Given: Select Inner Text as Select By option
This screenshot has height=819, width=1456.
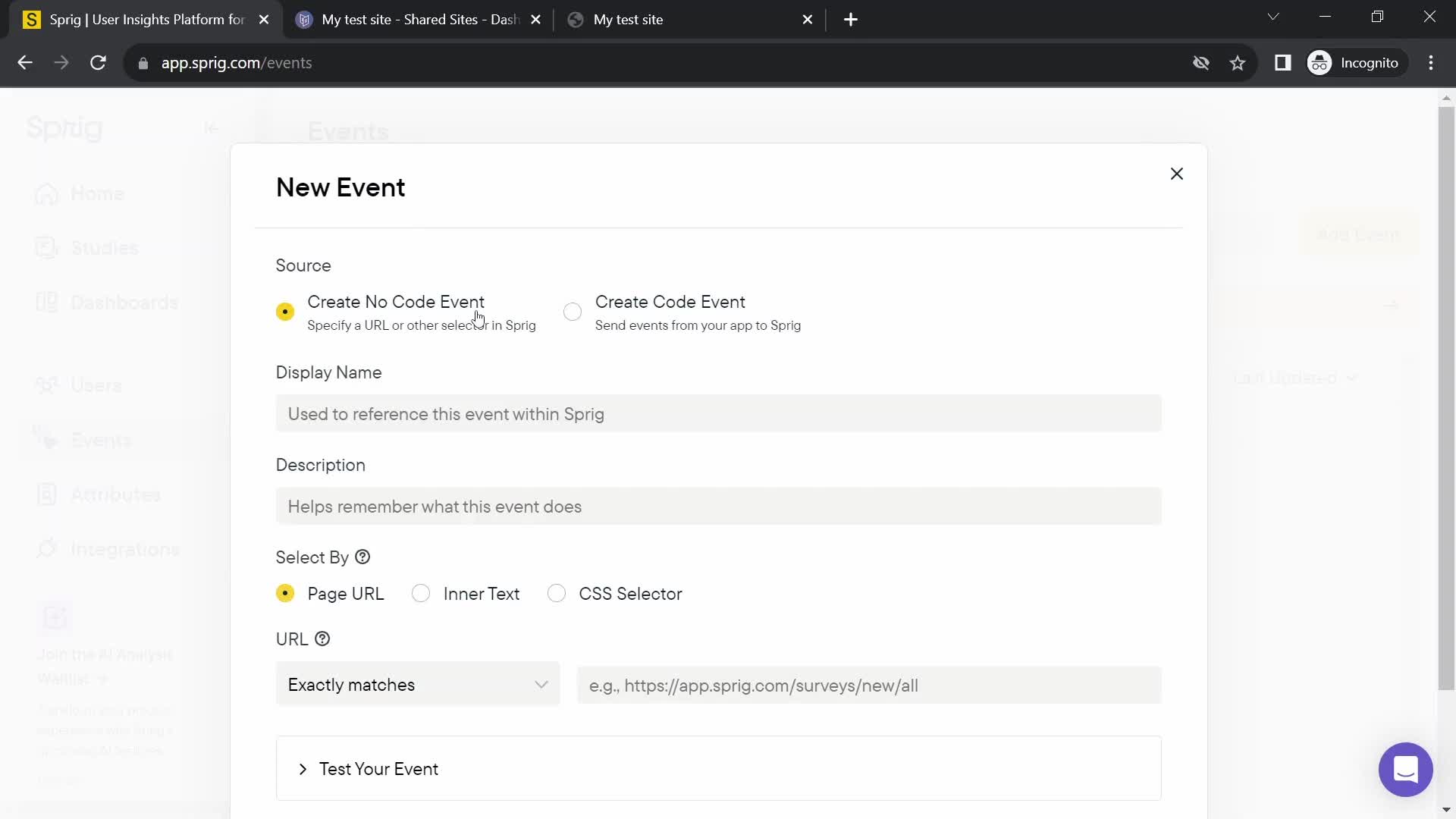Looking at the screenshot, I should [421, 594].
